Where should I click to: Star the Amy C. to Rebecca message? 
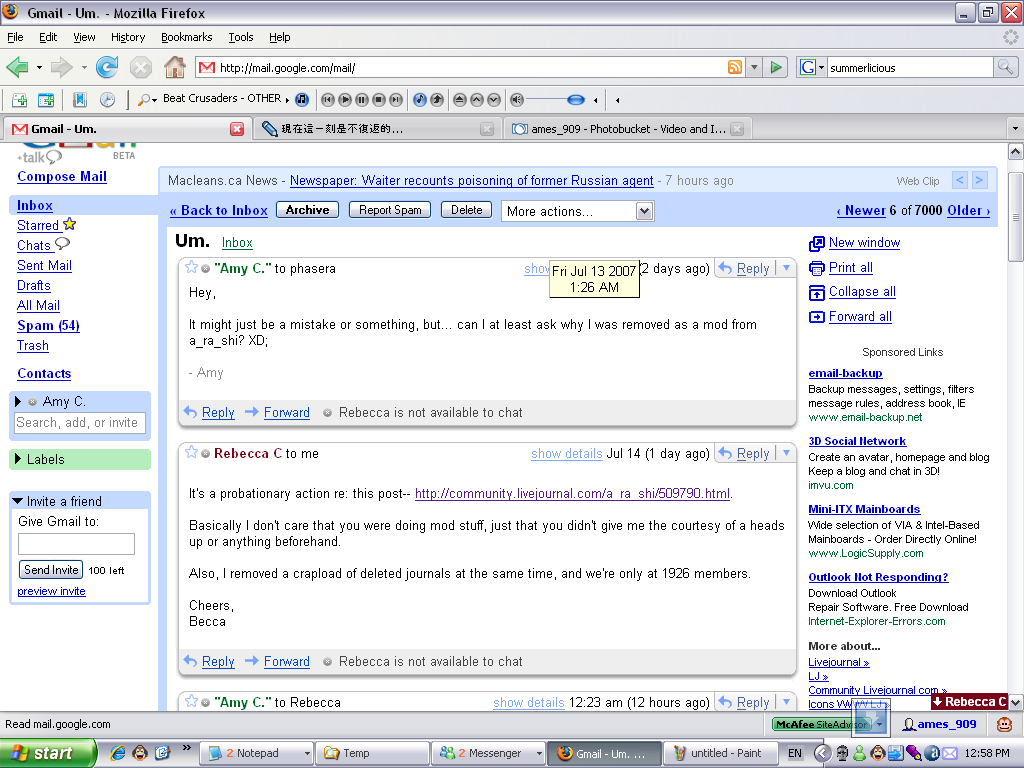191,701
